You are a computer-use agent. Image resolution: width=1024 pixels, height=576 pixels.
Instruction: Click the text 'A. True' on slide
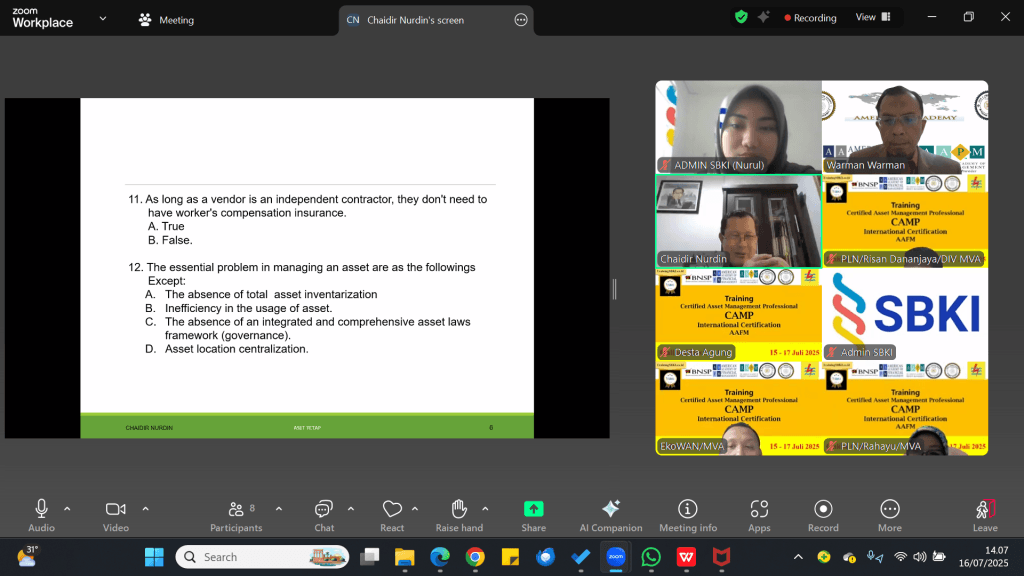tap(166, 227)
